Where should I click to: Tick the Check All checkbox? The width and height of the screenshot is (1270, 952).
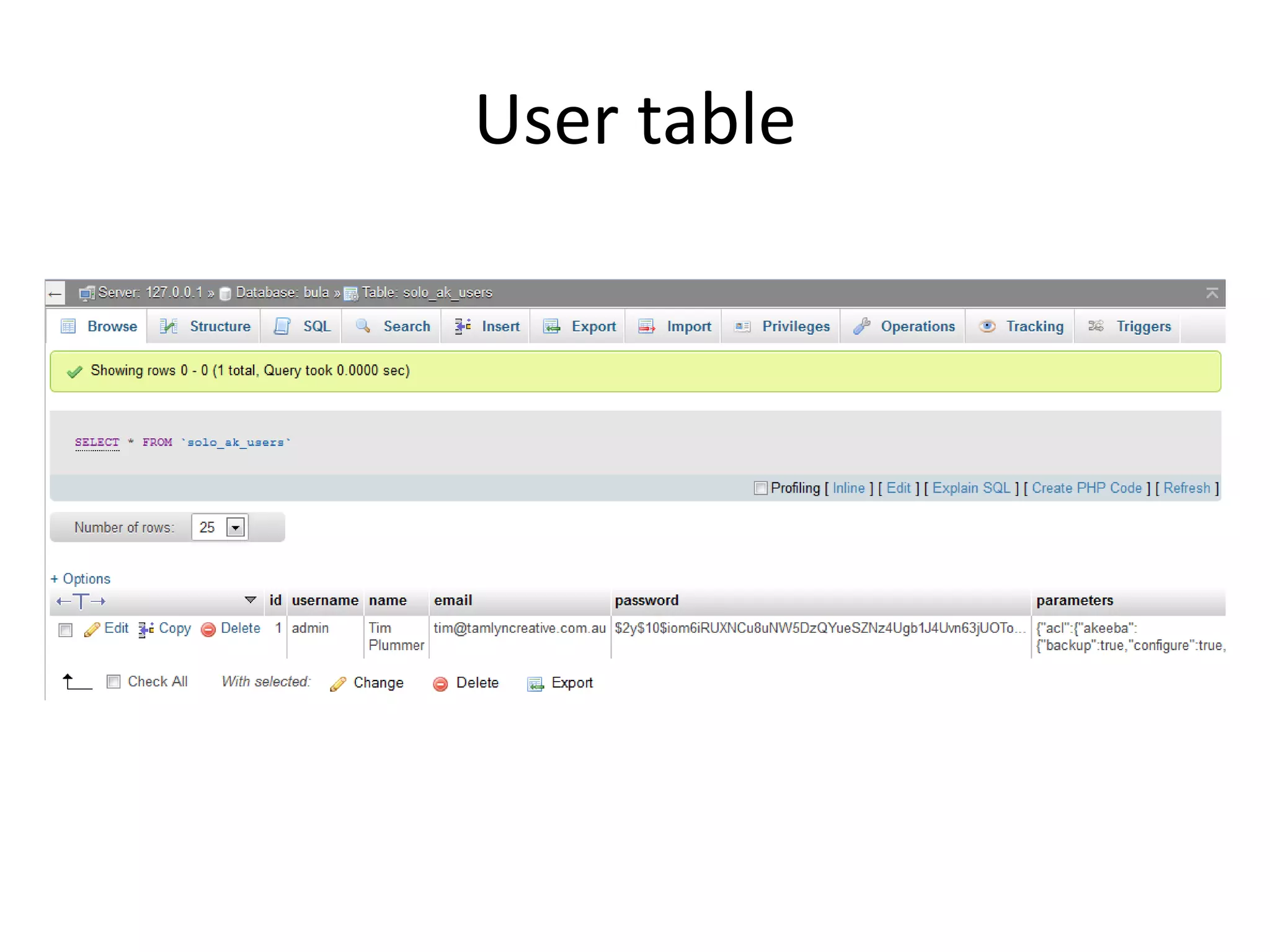click(113, 682)
